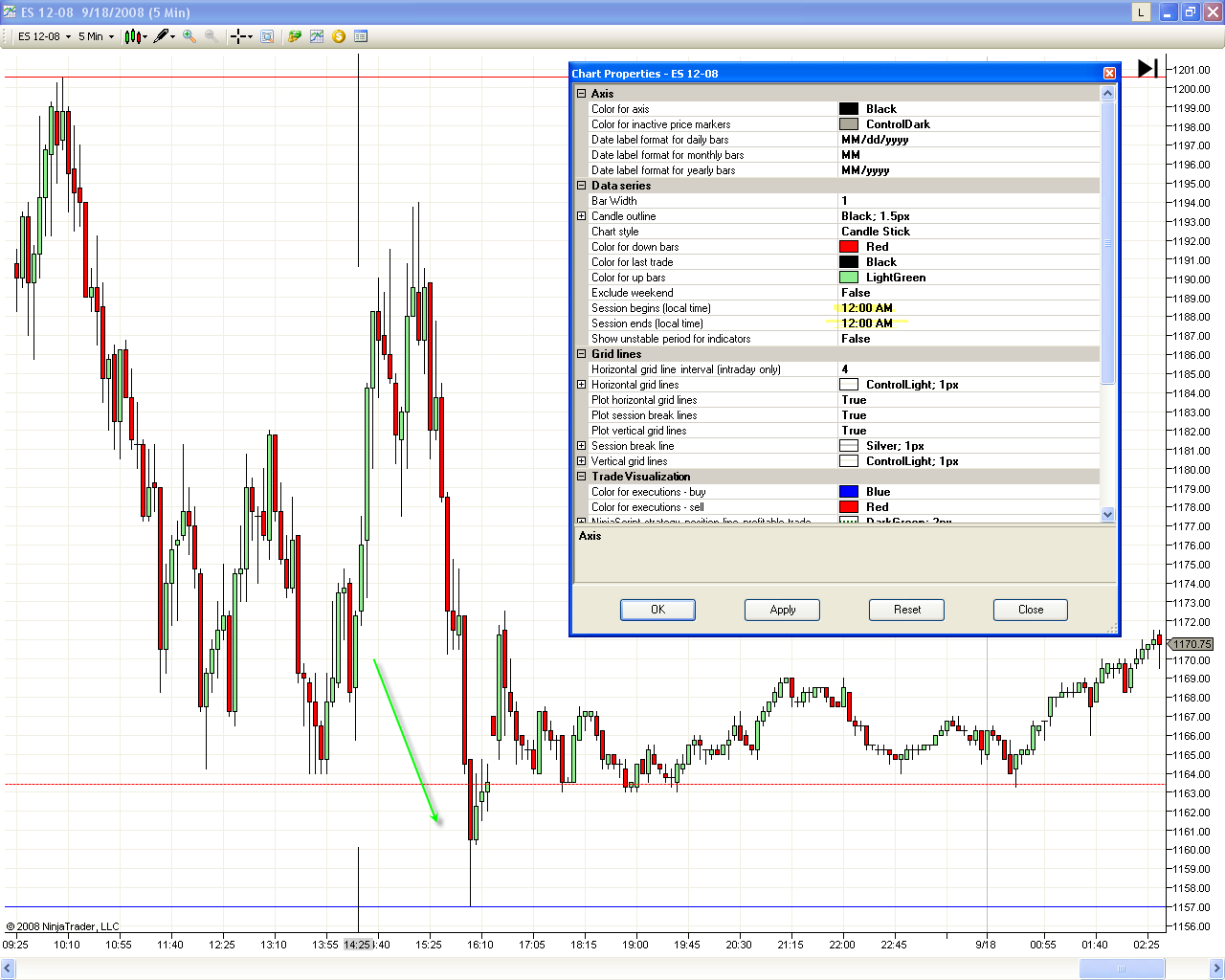Screen dimensions: 1225x980
Task: Jump to latest bar with arrow icon
Action: click(1147, 68)
